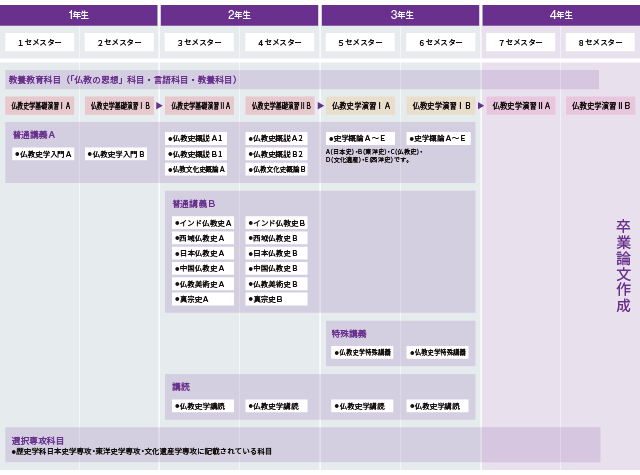The image size is (640, 475).
Task: Click the 仏教史学演習ⅡB box
Action: [x=600, y=106]
